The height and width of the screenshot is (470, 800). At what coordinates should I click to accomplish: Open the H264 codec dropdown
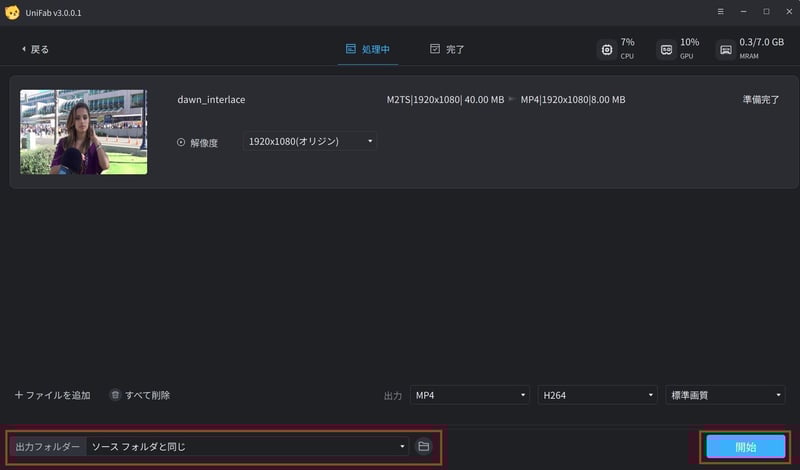pos(597,395)
